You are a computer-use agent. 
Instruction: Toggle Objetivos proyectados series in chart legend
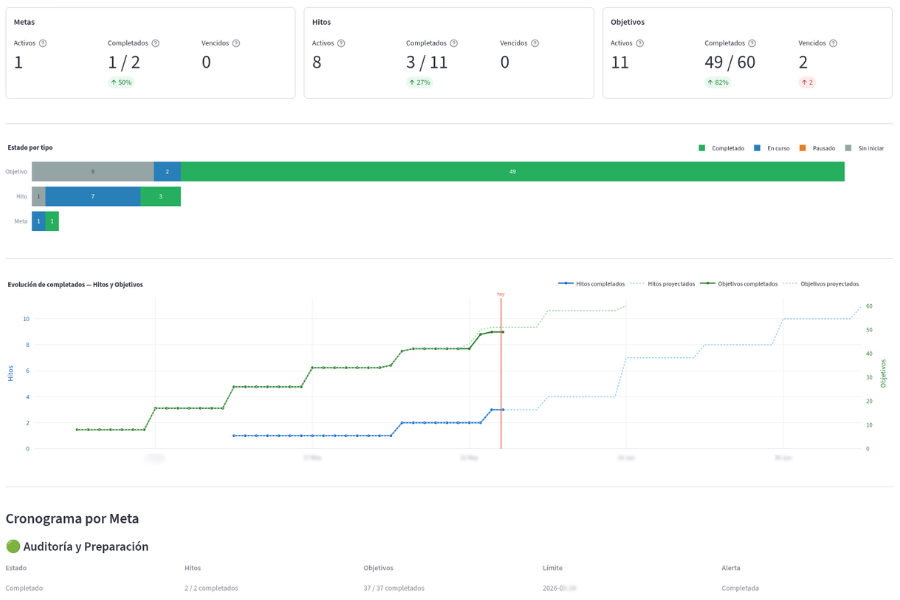click(821, 284)
